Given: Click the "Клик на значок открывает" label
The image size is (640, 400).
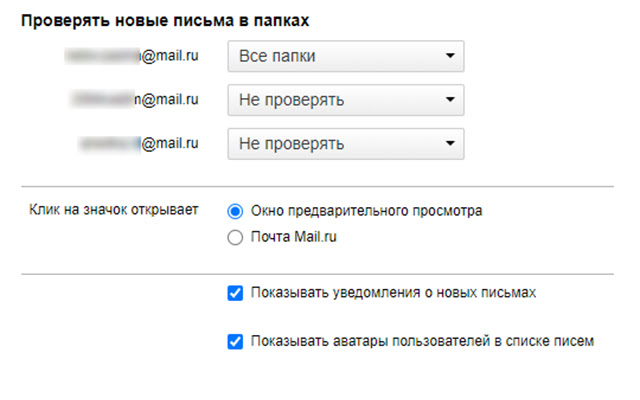Looking at the screenshot, I should point(115,211).
